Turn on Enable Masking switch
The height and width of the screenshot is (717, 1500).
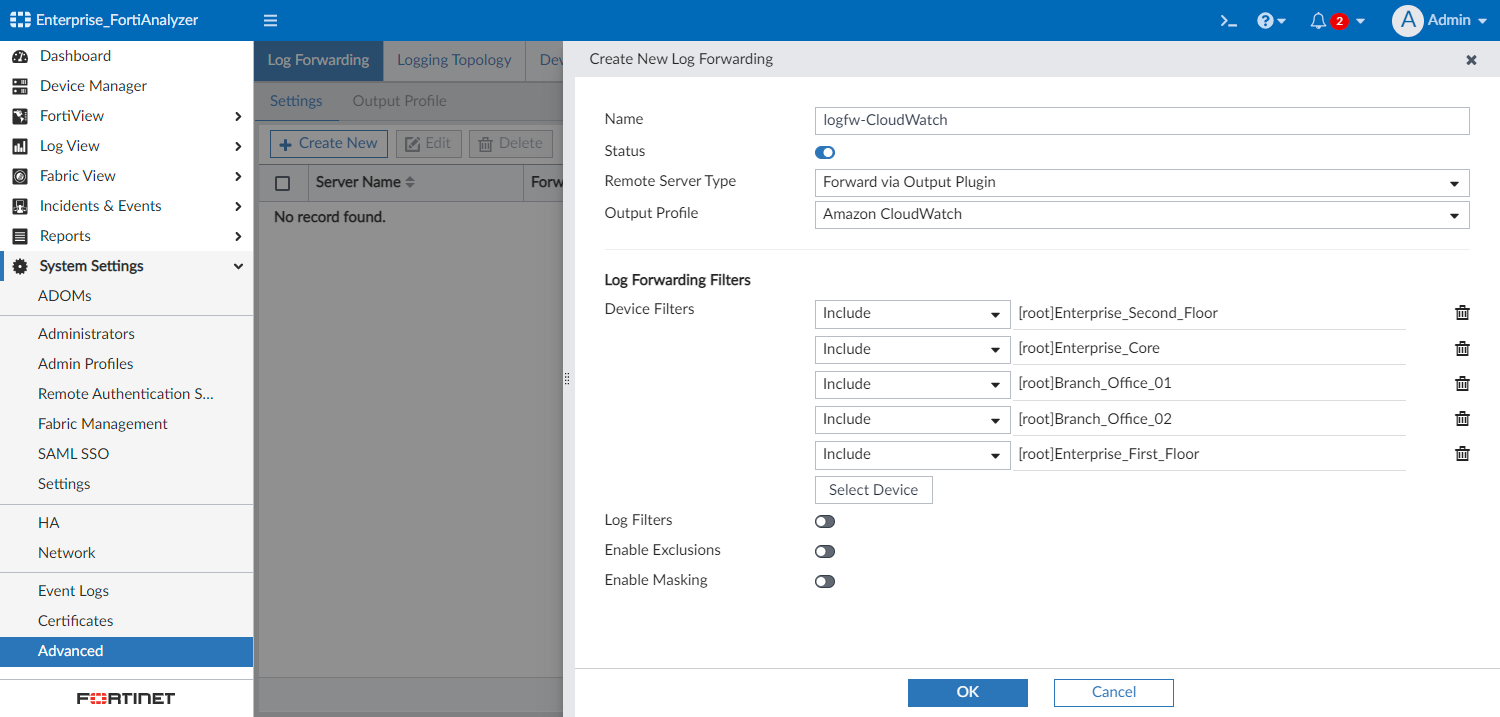tap(825, 582)
